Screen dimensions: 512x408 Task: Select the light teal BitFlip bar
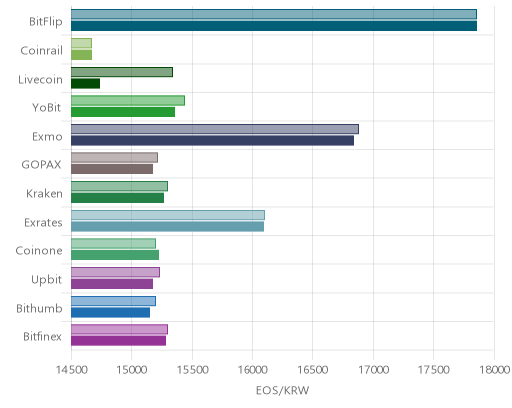coord(274,14)
